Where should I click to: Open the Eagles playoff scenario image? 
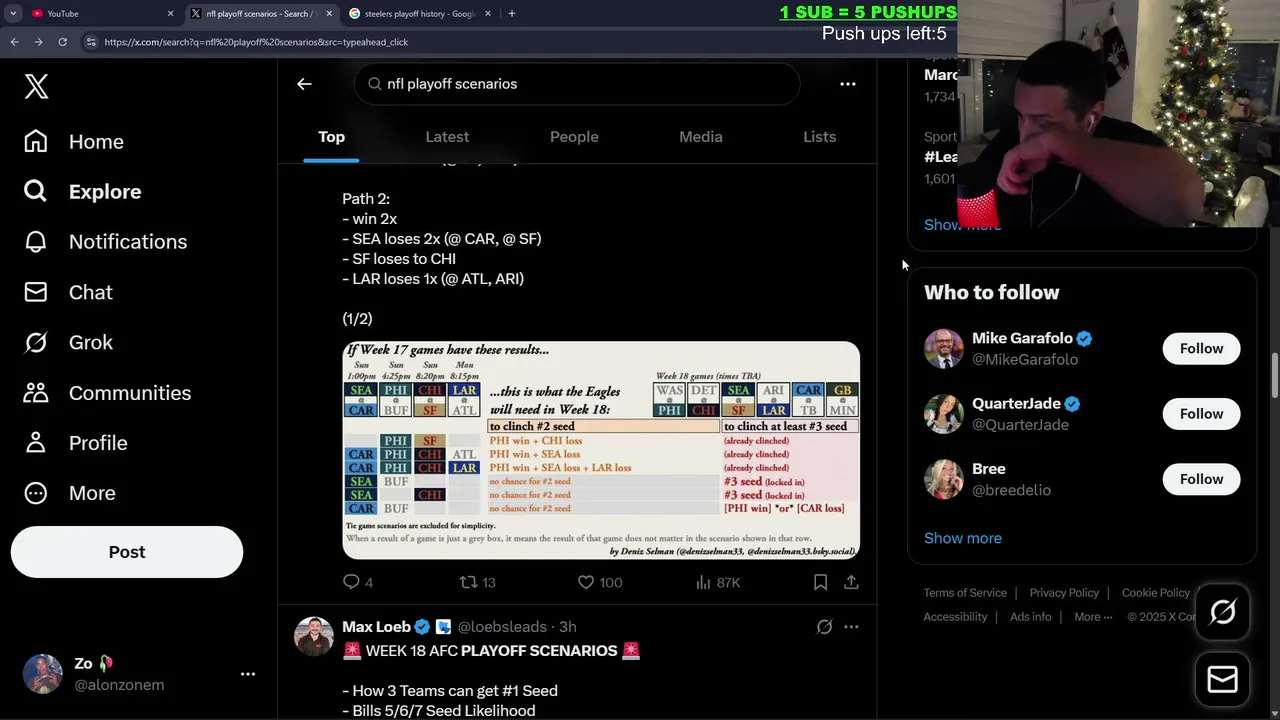(x=601, y=450)
